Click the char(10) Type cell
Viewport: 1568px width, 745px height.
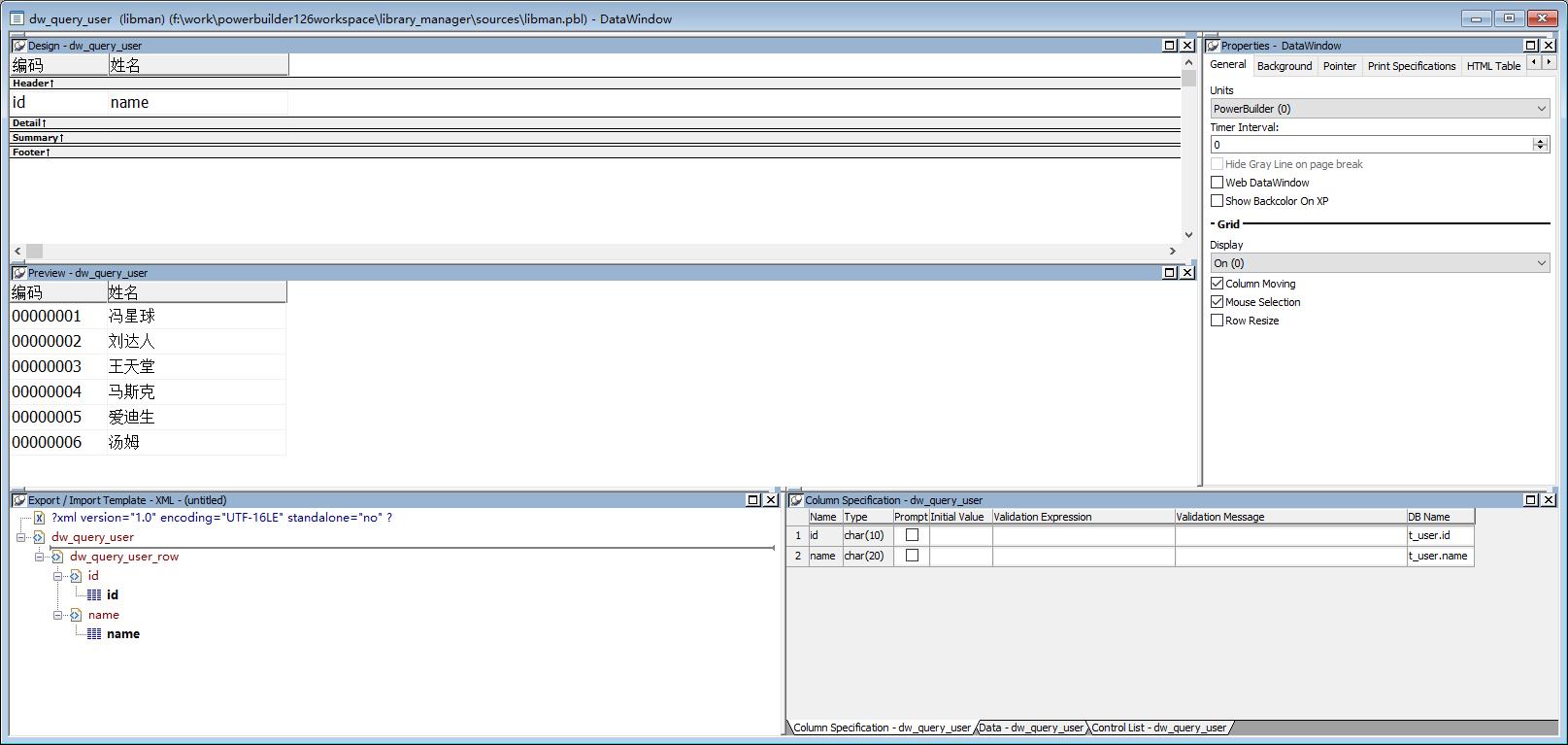(867, 535)
